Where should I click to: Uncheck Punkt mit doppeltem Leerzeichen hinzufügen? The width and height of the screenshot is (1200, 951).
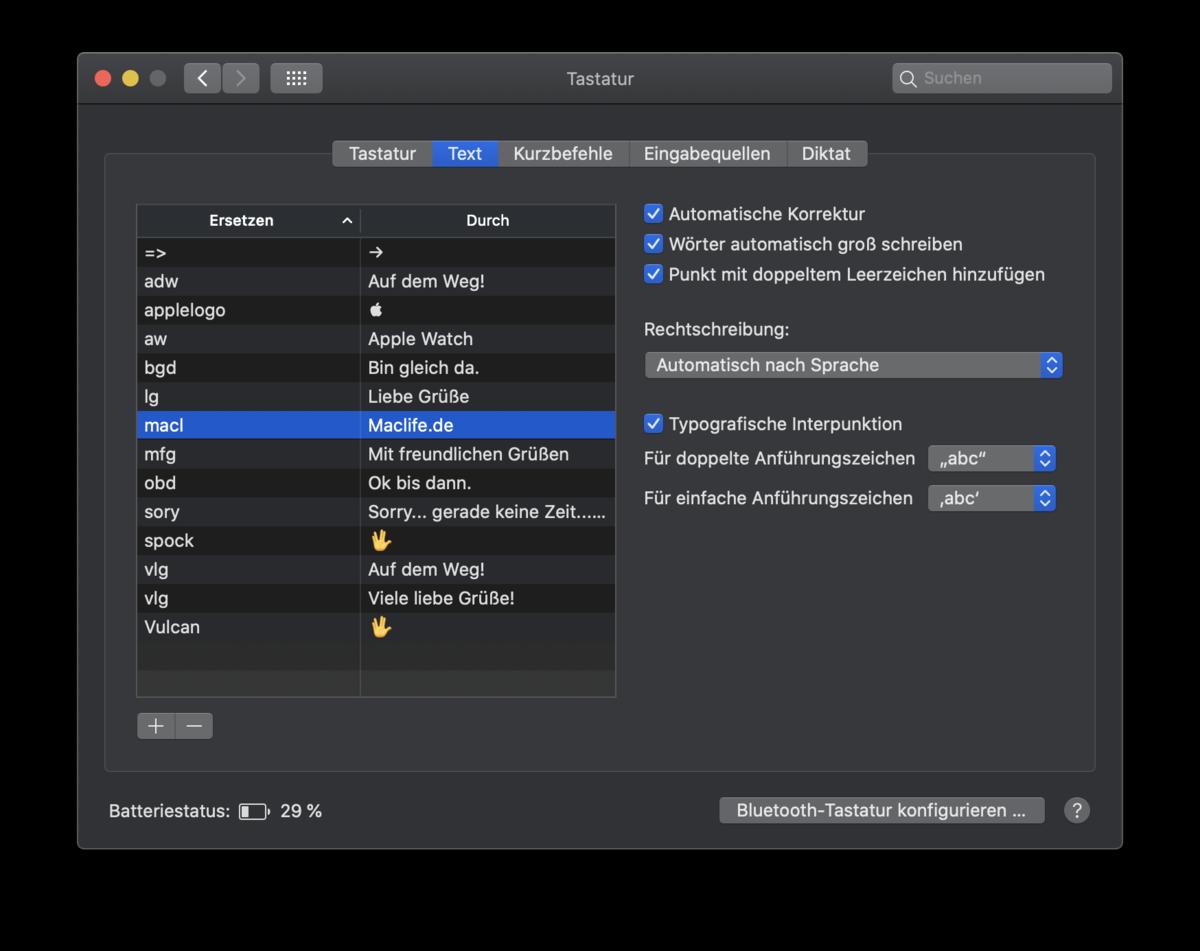[653, 273]
